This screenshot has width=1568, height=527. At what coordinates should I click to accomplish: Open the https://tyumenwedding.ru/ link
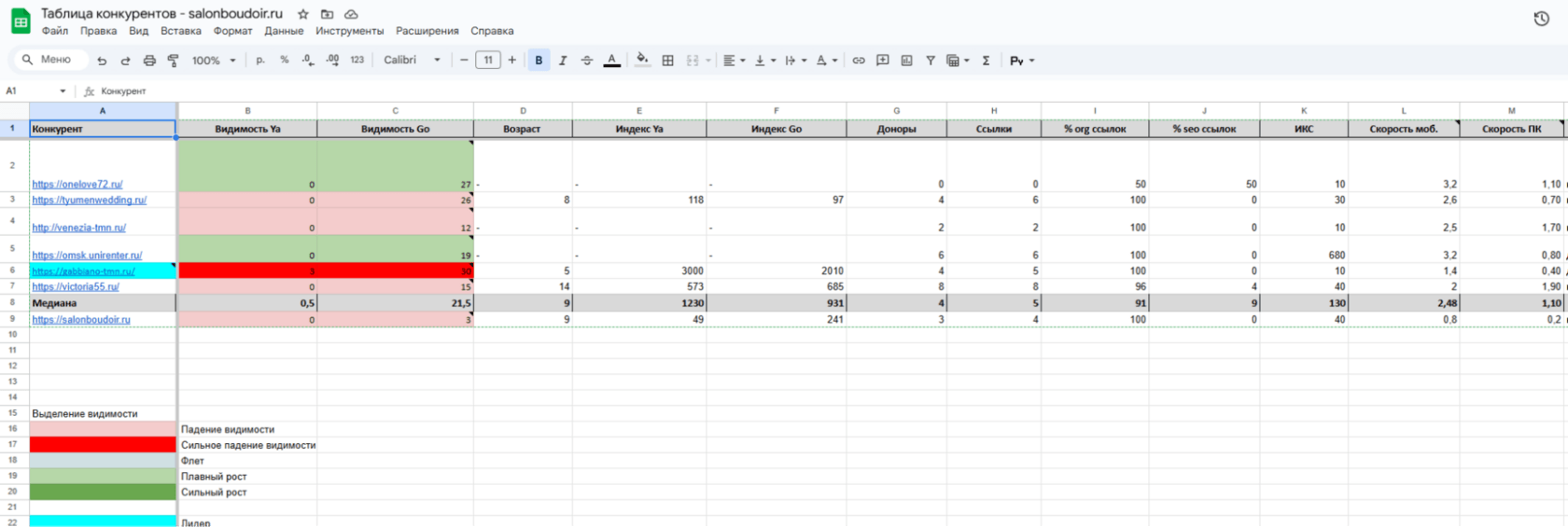pos(90,200)
